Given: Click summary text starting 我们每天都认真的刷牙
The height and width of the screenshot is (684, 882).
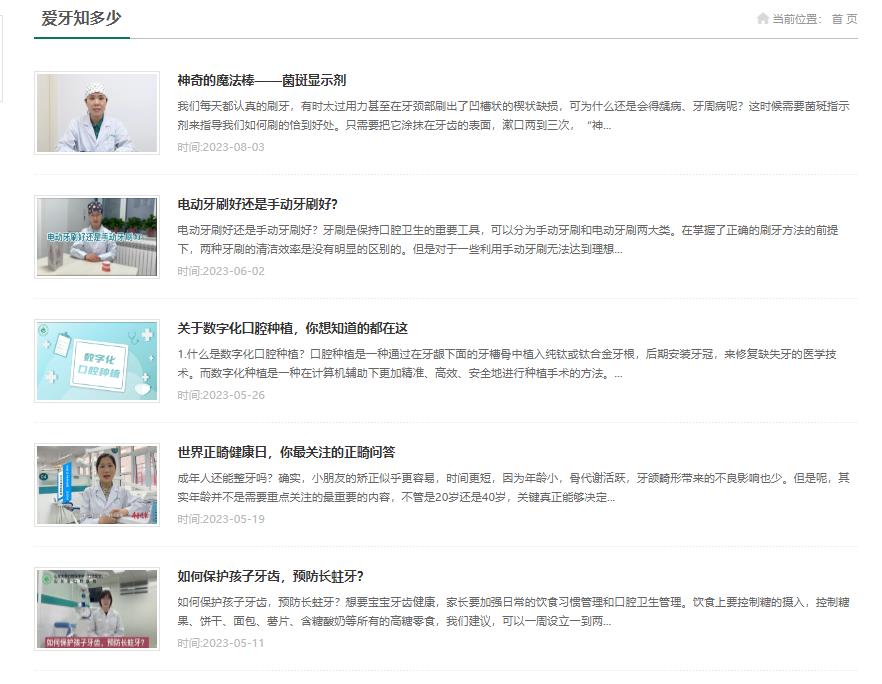Looking at the screenshot, I should [513, 115].
